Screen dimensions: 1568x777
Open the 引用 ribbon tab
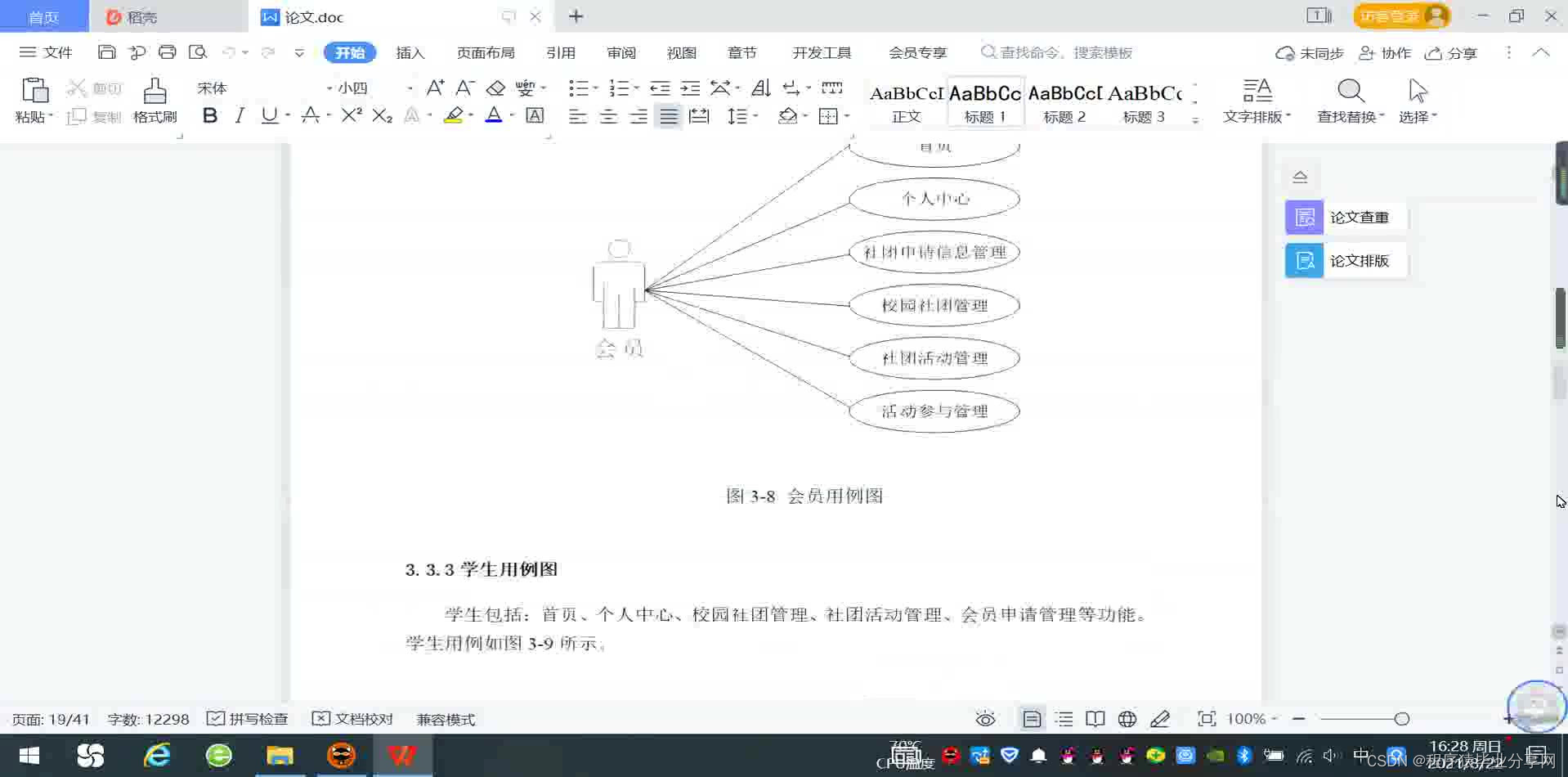(561, 53)
